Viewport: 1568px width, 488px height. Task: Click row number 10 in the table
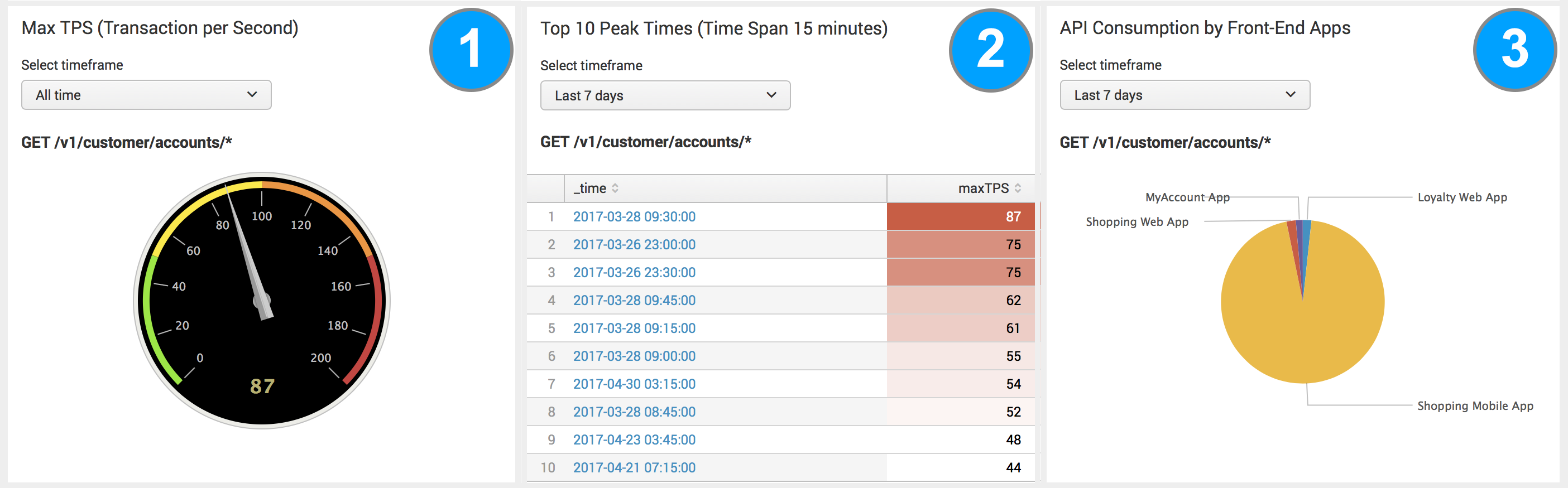[548, 468]
